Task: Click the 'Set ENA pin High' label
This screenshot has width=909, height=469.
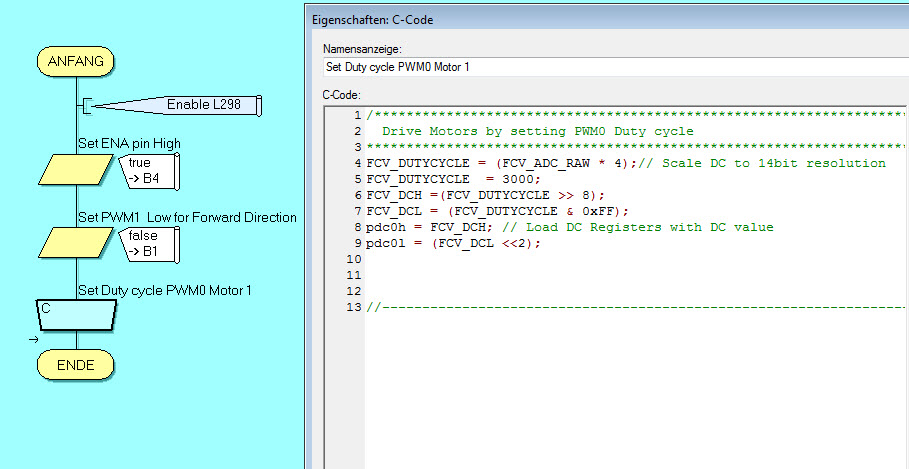Action: [129, 144]
